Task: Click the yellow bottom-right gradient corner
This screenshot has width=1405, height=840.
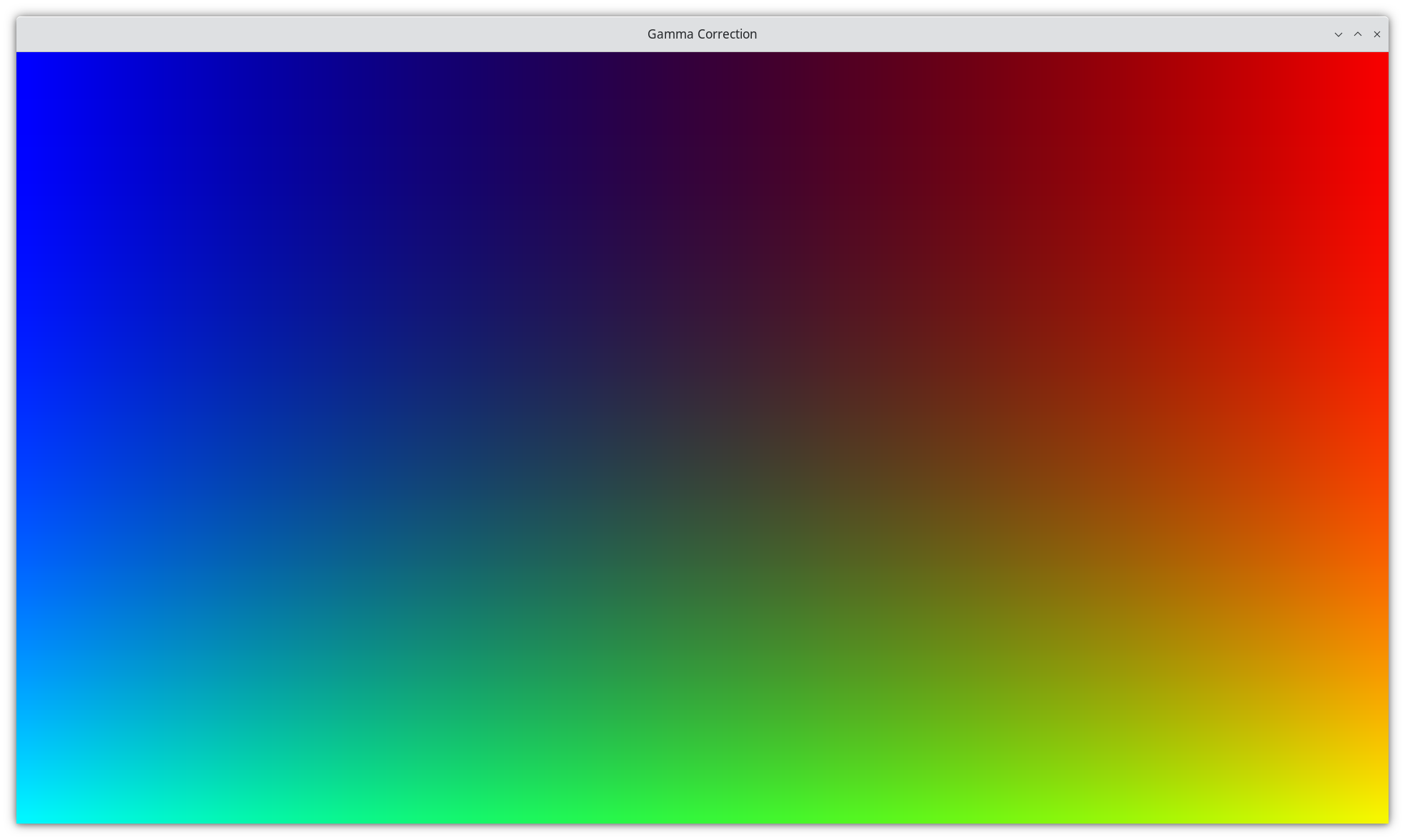Action: pyautogui.click(x=1376, y=811)
